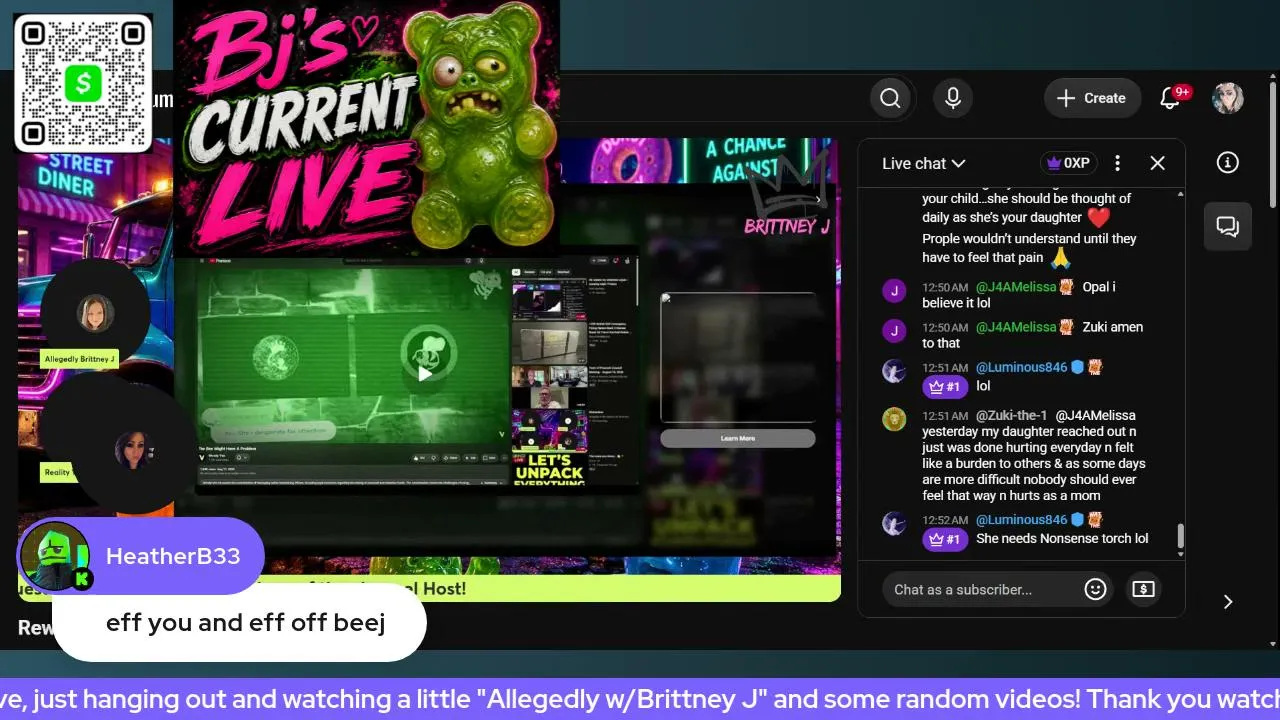Close the live chat panel
Viewport: 1280px width, 720px height.
[x=1157, y=163]
